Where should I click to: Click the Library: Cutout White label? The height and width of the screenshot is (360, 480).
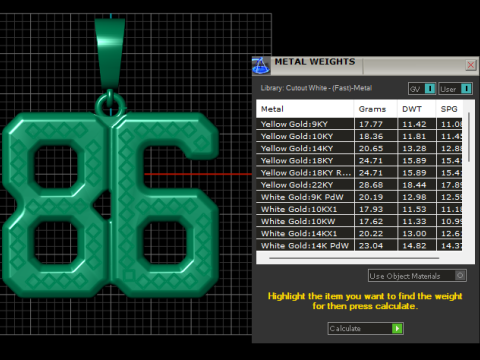click(316, 88)
